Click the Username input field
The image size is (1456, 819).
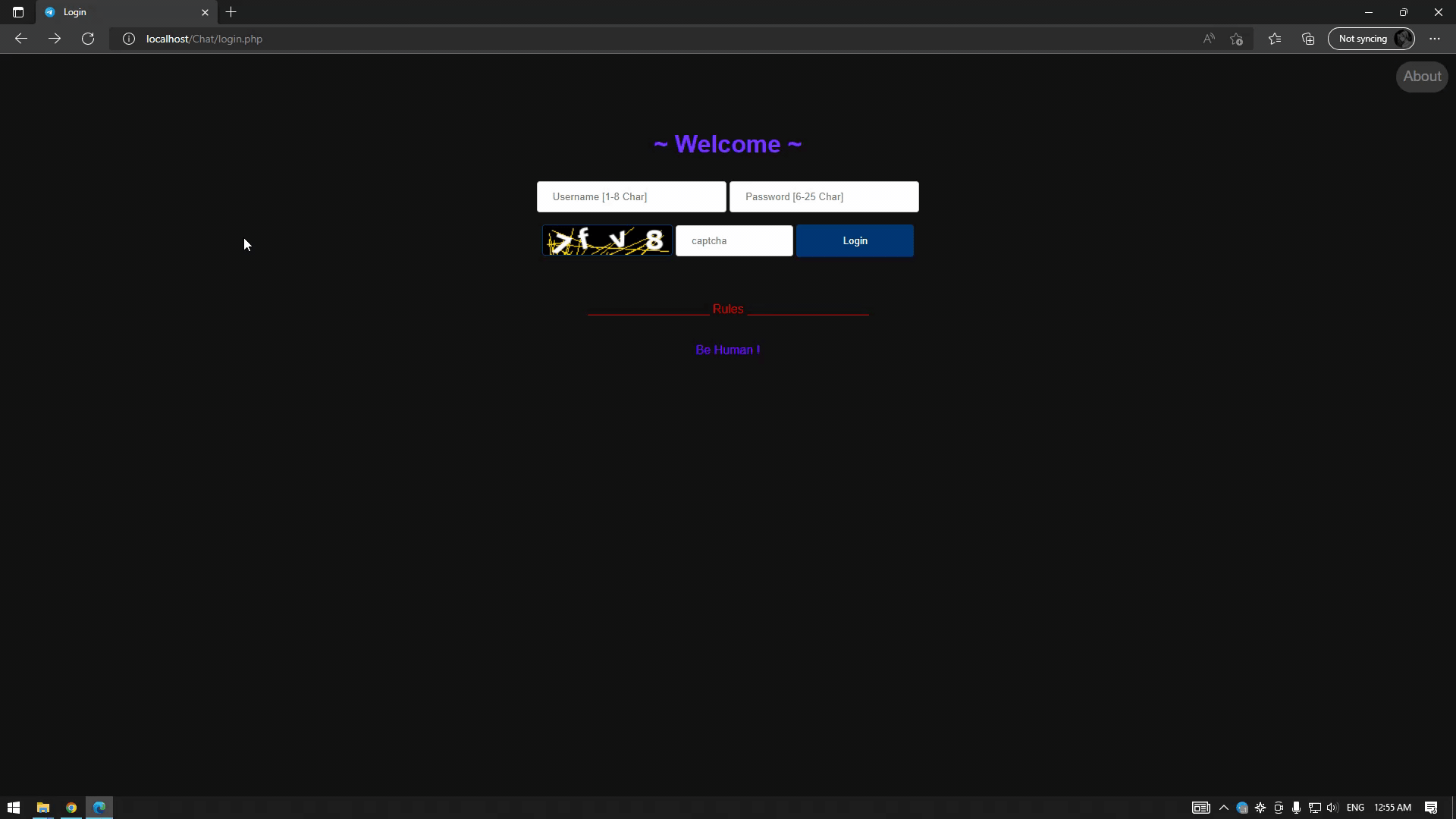[633, 197]
